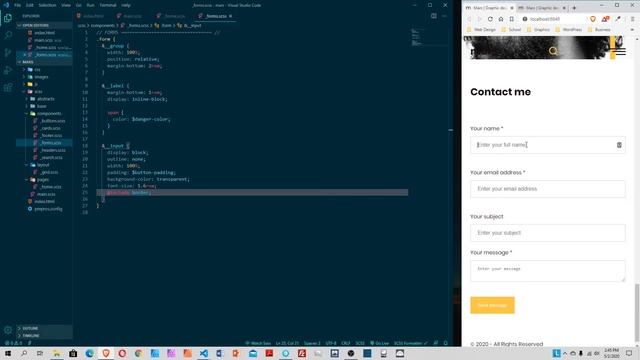Open the Search view in the activity bar
The width and height of the screenshot is (640, 360).
(8, 35)
